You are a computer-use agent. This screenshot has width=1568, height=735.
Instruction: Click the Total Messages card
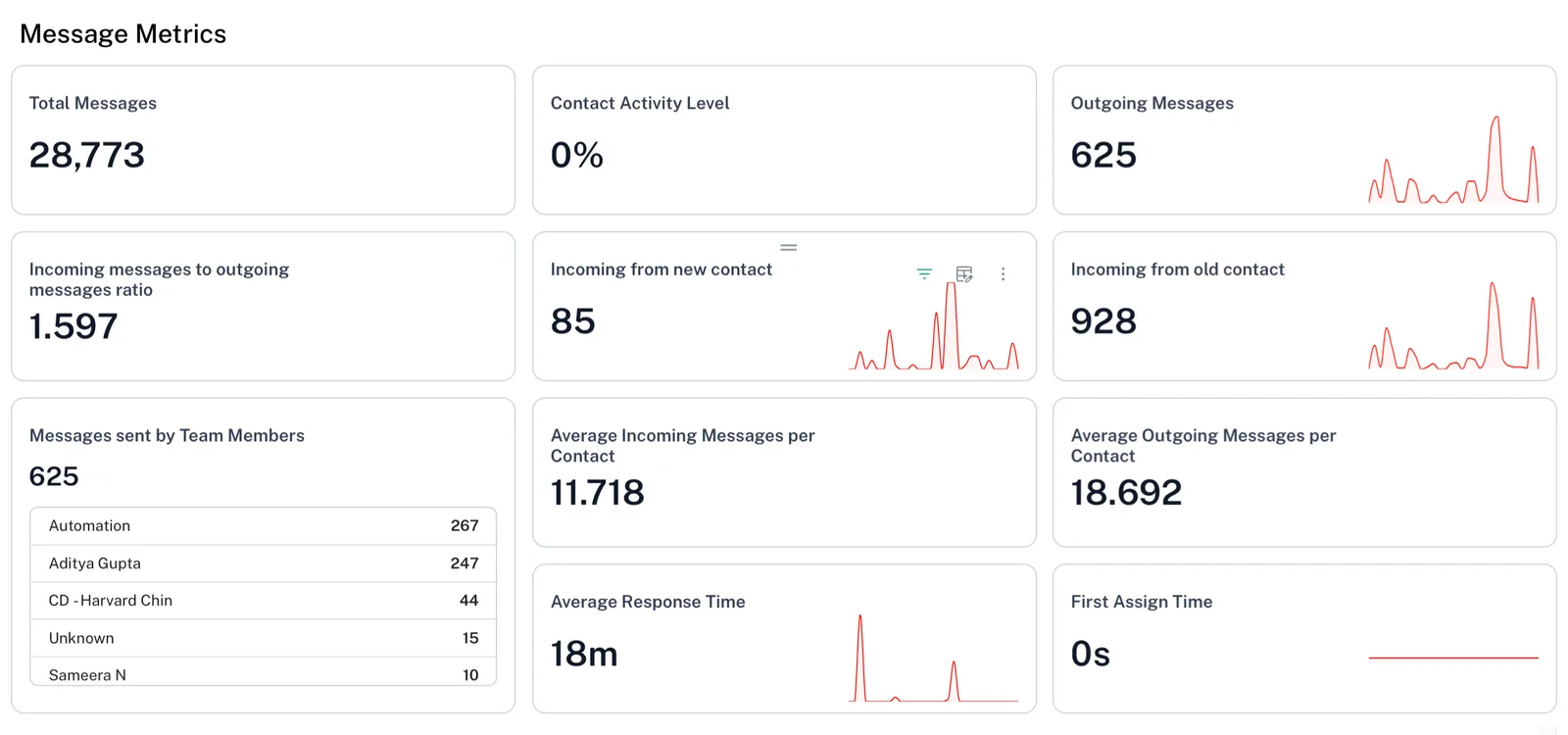point(263,140)
